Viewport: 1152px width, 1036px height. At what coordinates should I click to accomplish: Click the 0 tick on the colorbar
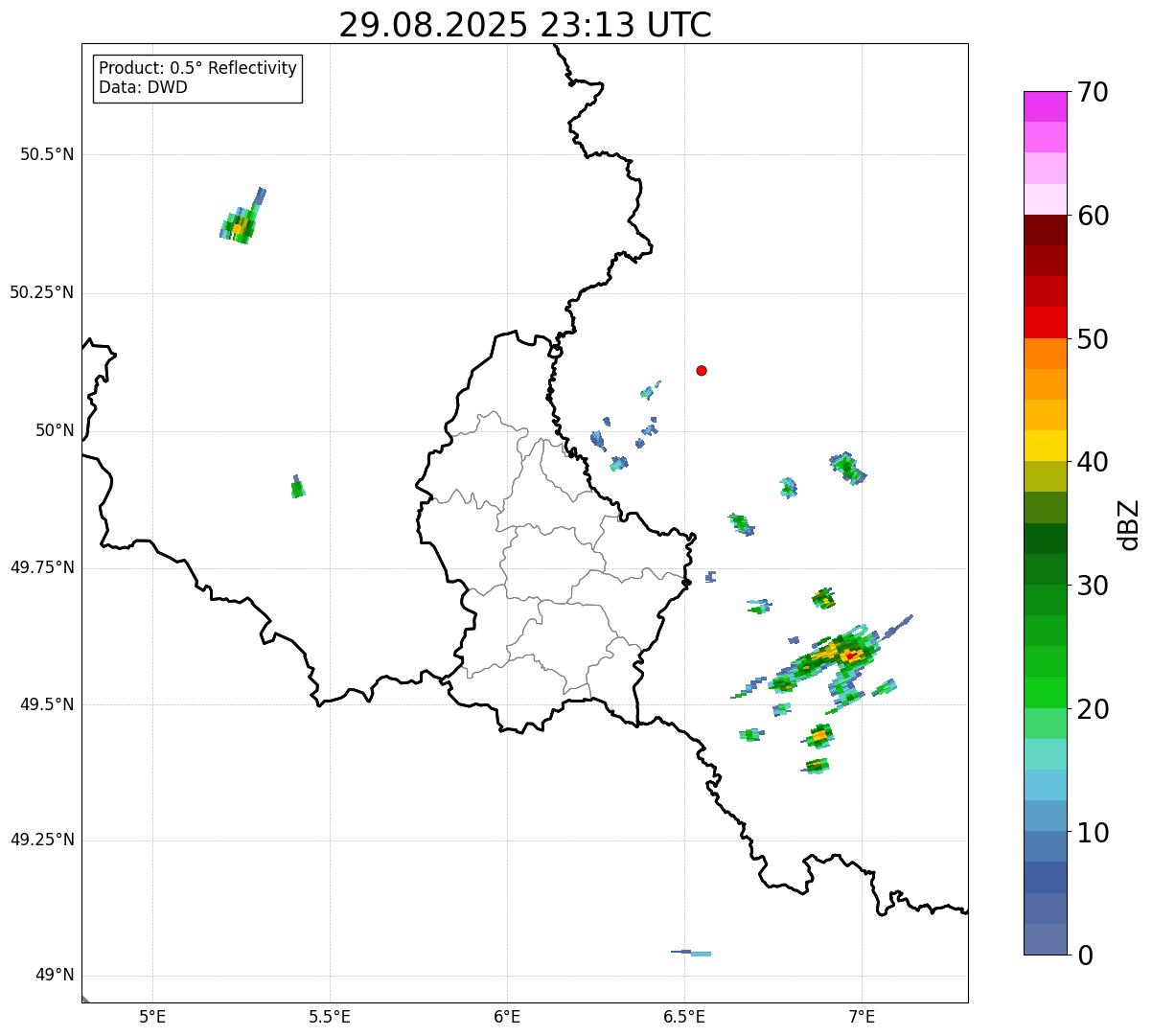(1085, 956)
